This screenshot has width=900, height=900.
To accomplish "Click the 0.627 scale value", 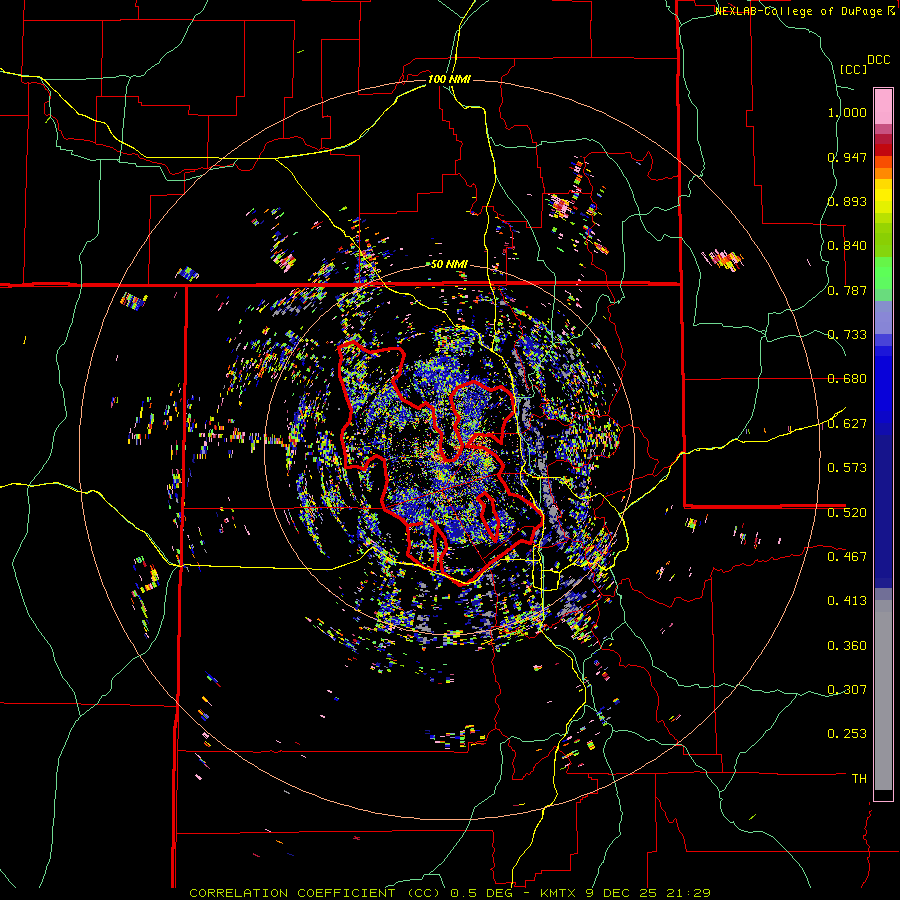I will tap(847, 424).
